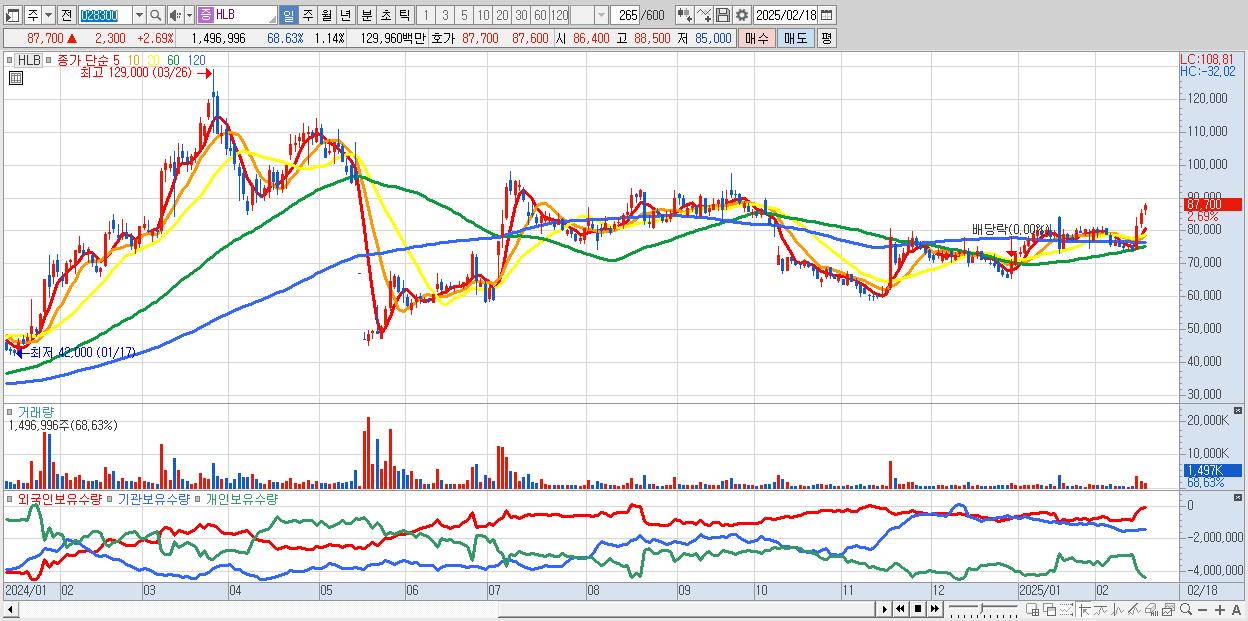Select the 분 minute period toggle

pyautogui.click(x=366, y=15)
